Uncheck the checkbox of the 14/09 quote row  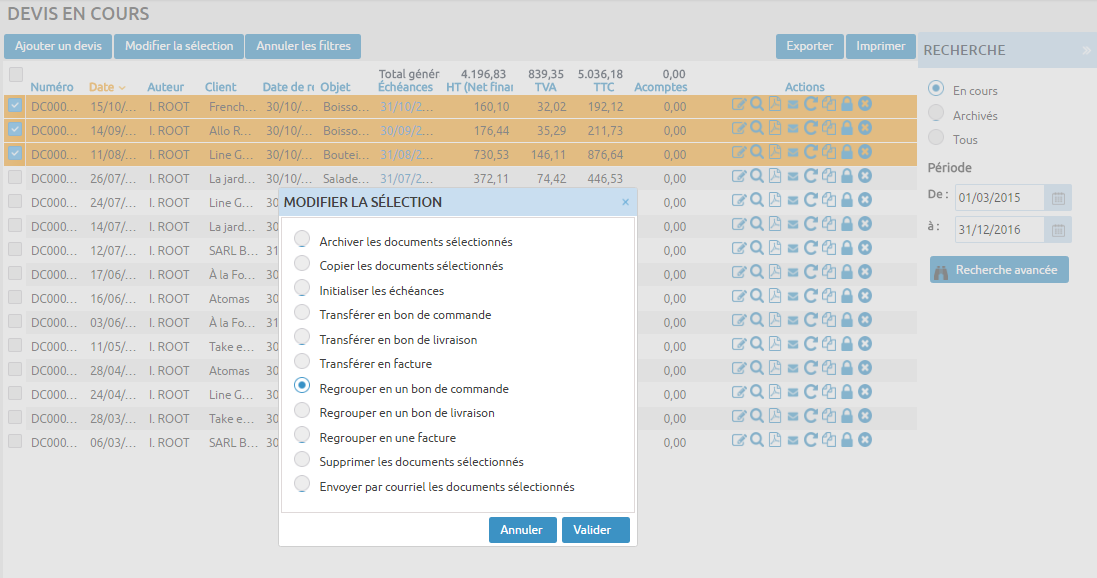pos(15,129)
